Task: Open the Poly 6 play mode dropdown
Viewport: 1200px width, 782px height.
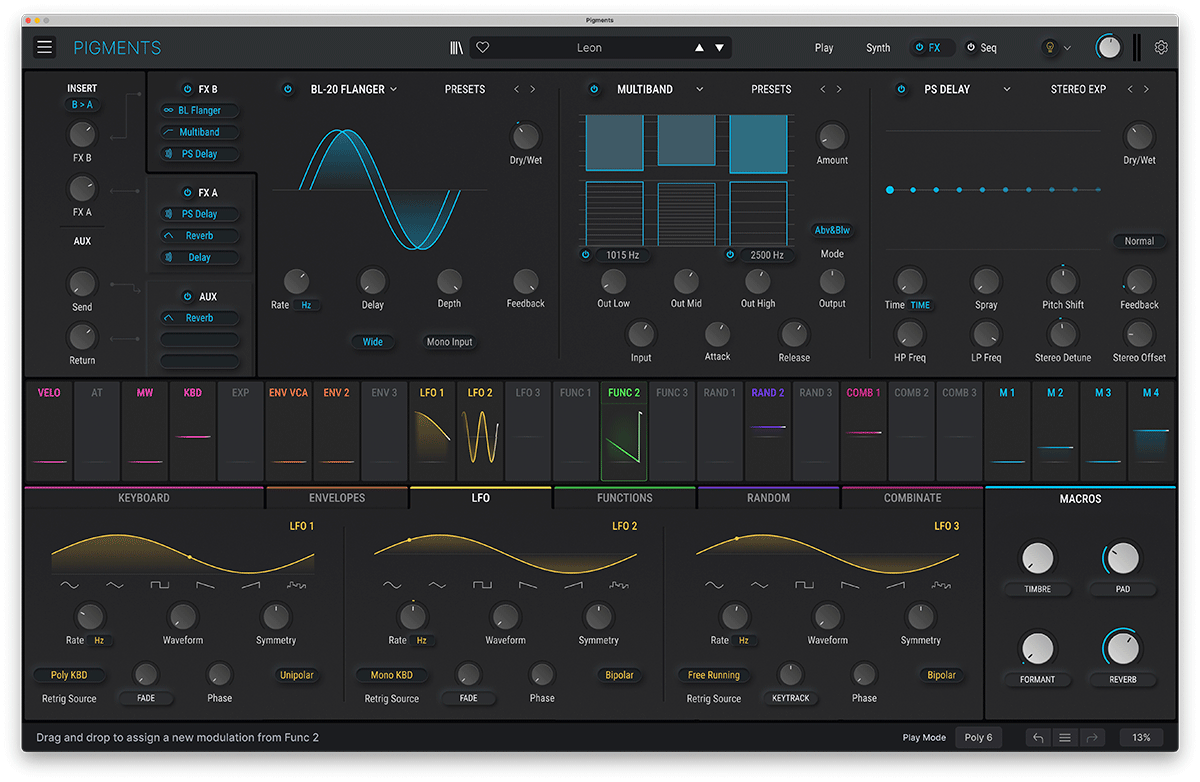Action: 978,737
